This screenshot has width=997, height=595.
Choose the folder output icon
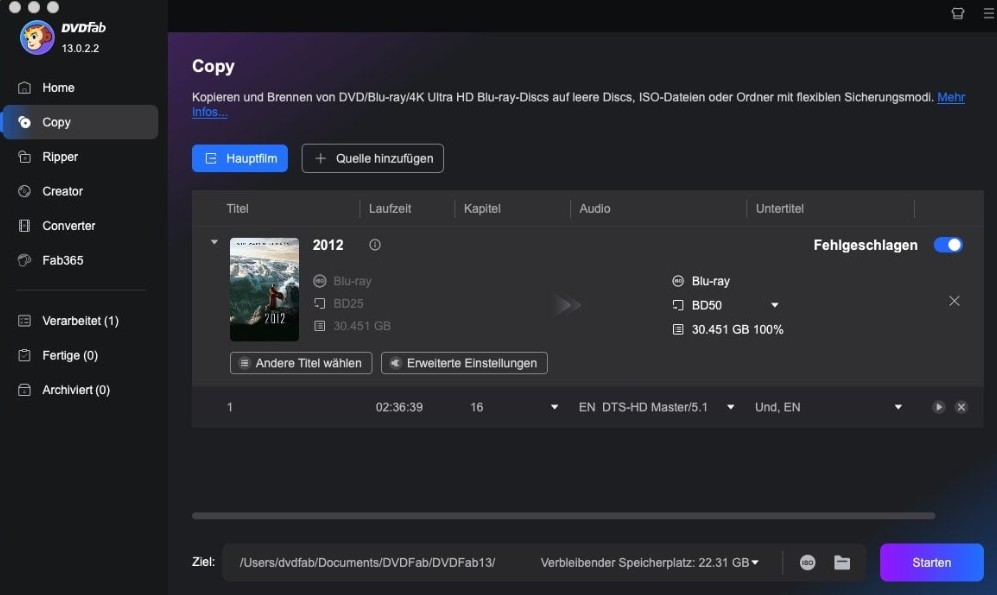pos(842,563)
